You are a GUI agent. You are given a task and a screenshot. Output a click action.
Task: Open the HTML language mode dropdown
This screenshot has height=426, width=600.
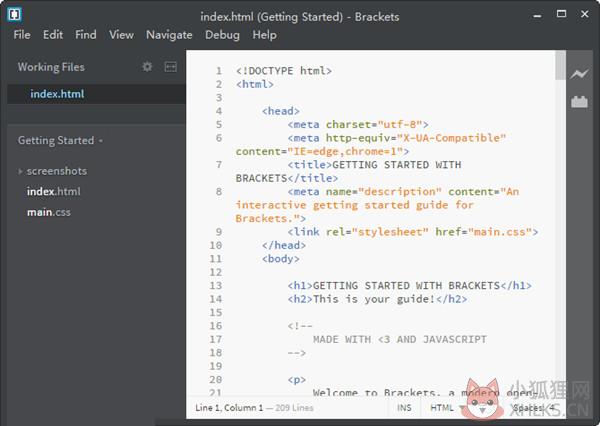447,408
